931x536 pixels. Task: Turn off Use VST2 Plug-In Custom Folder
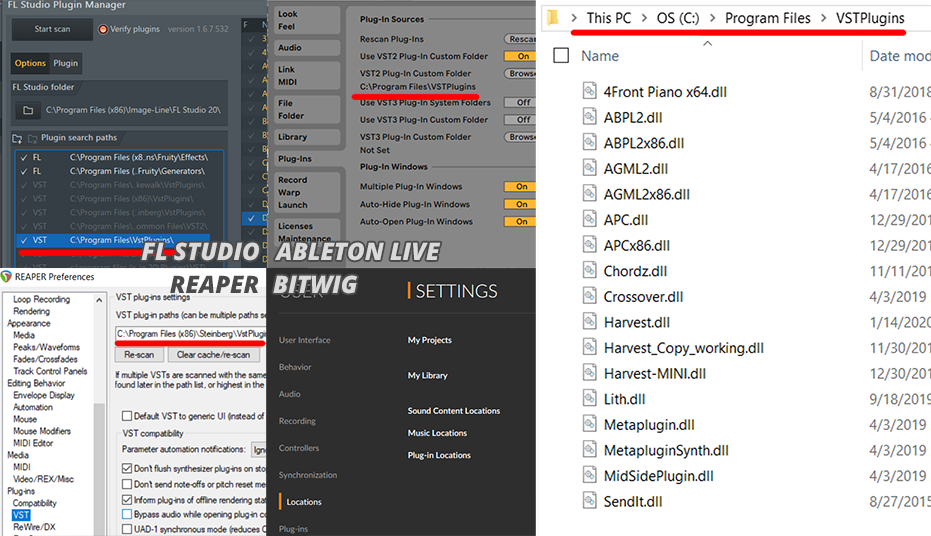(520, 56)
